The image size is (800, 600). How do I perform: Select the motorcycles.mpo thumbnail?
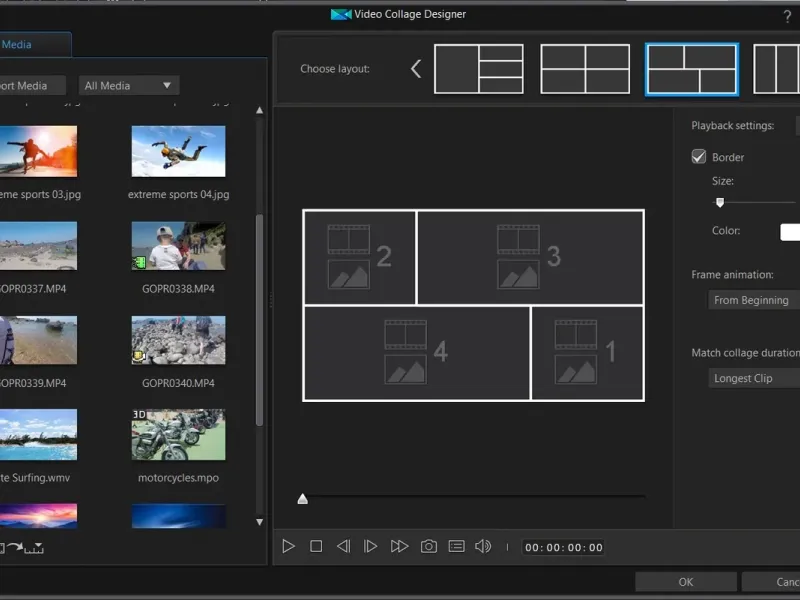[x=178, y=434]
